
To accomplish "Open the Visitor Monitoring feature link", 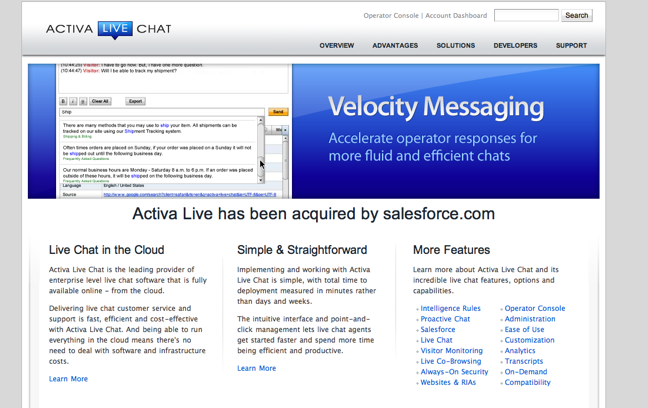I will [451, 351].
